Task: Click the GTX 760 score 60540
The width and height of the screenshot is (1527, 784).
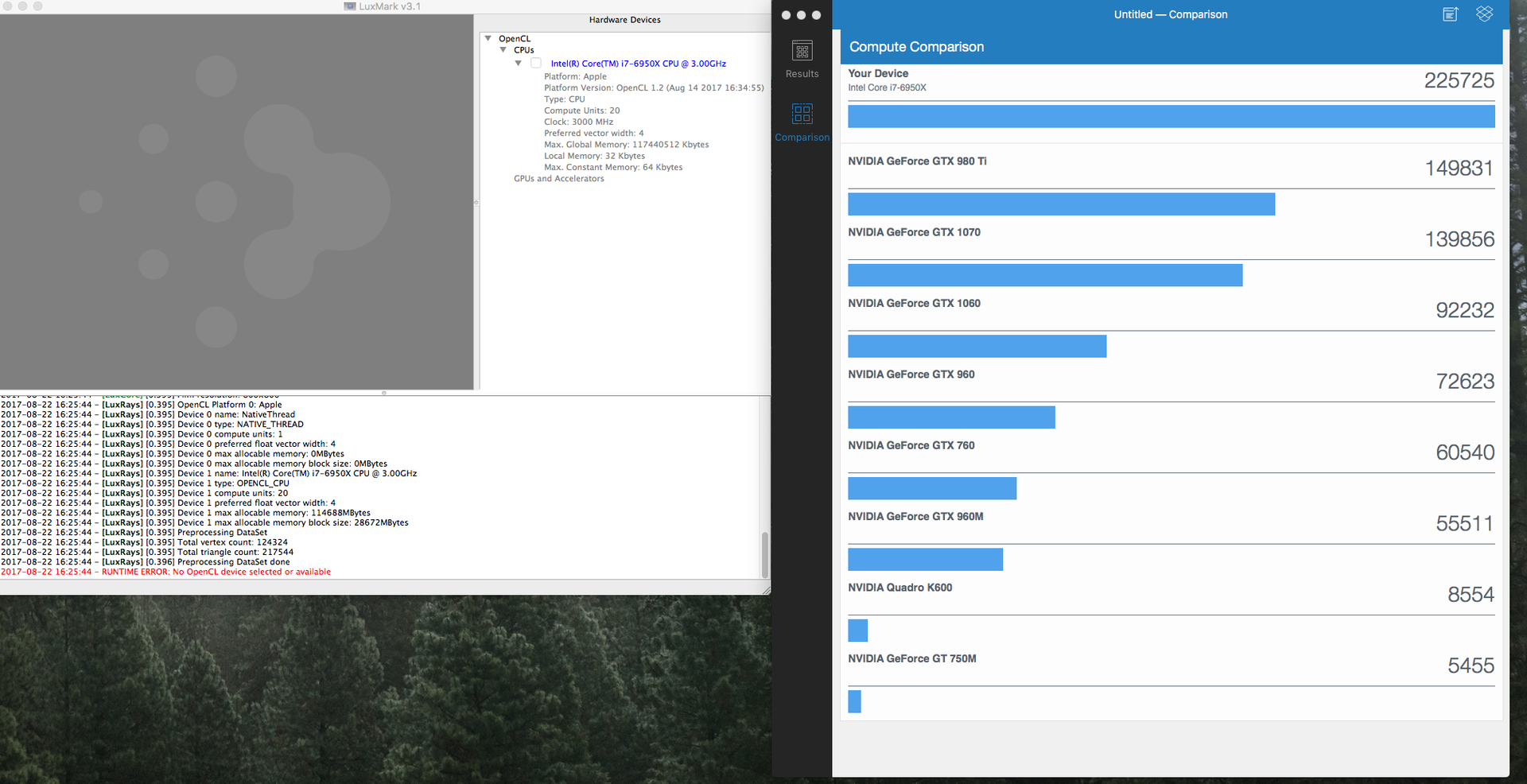Action: pos(1465,452)
